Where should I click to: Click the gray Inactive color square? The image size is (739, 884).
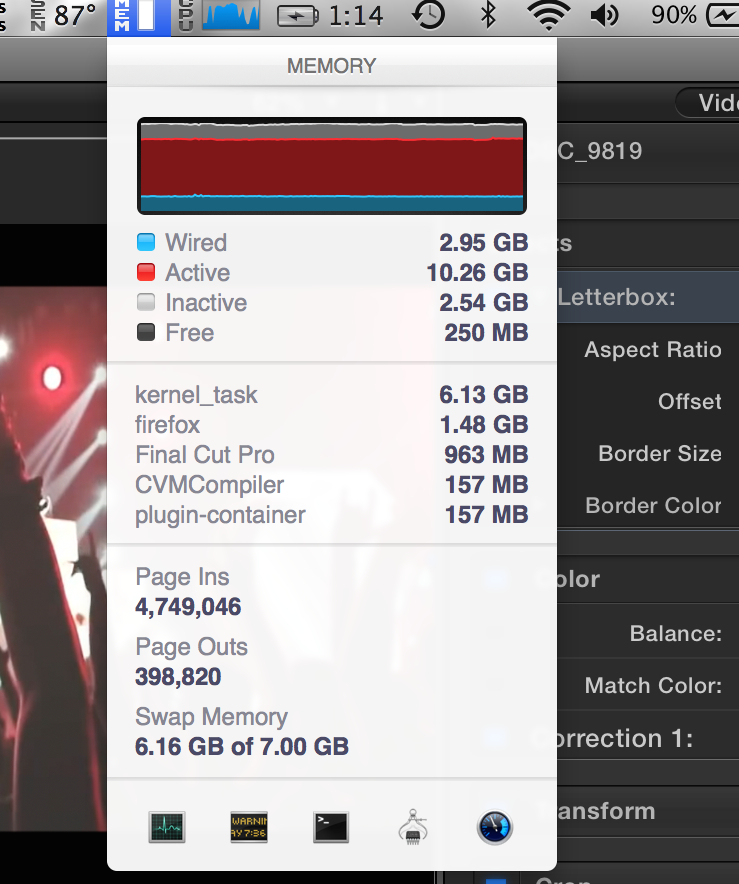point(146,302)
